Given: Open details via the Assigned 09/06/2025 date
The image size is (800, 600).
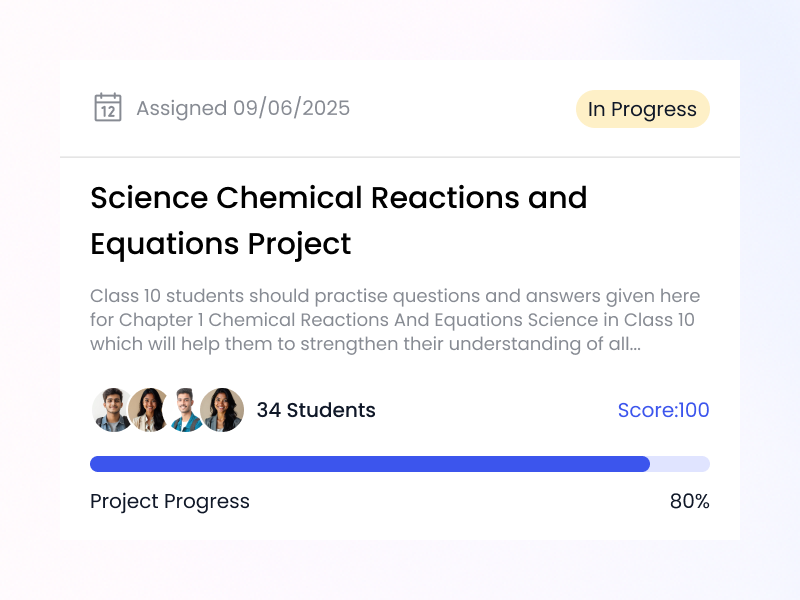Looking at the screenshot, I should [x=243, y=108].
